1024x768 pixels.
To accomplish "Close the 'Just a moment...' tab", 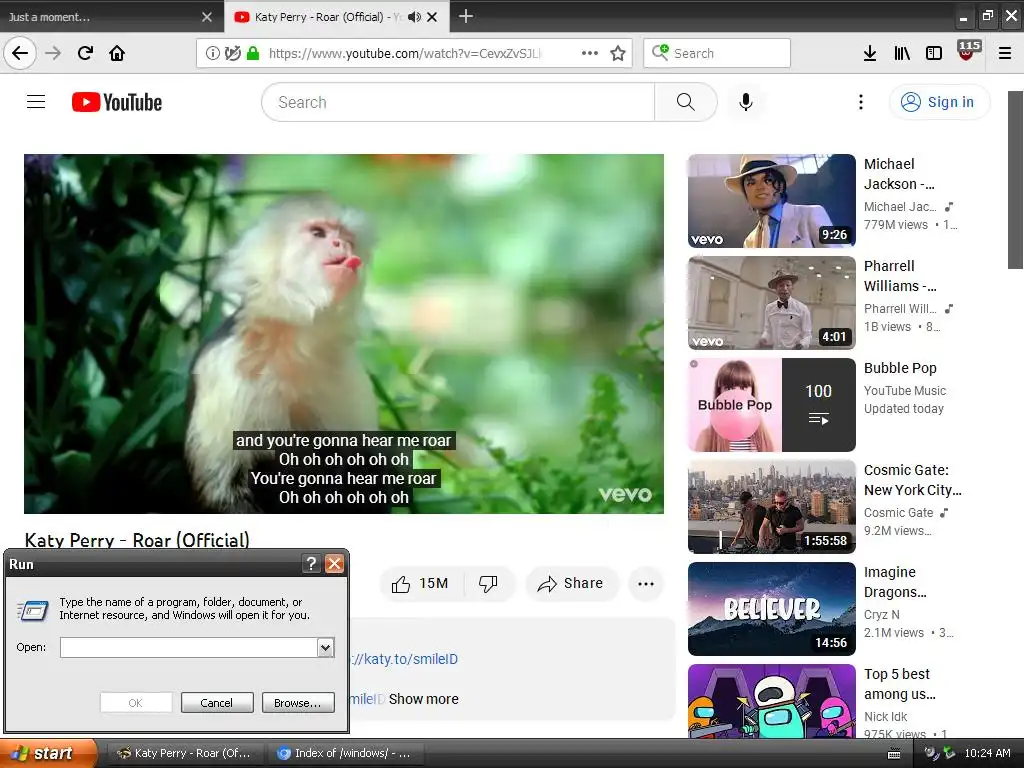I will pyautogui.click(x=207, y=17).
